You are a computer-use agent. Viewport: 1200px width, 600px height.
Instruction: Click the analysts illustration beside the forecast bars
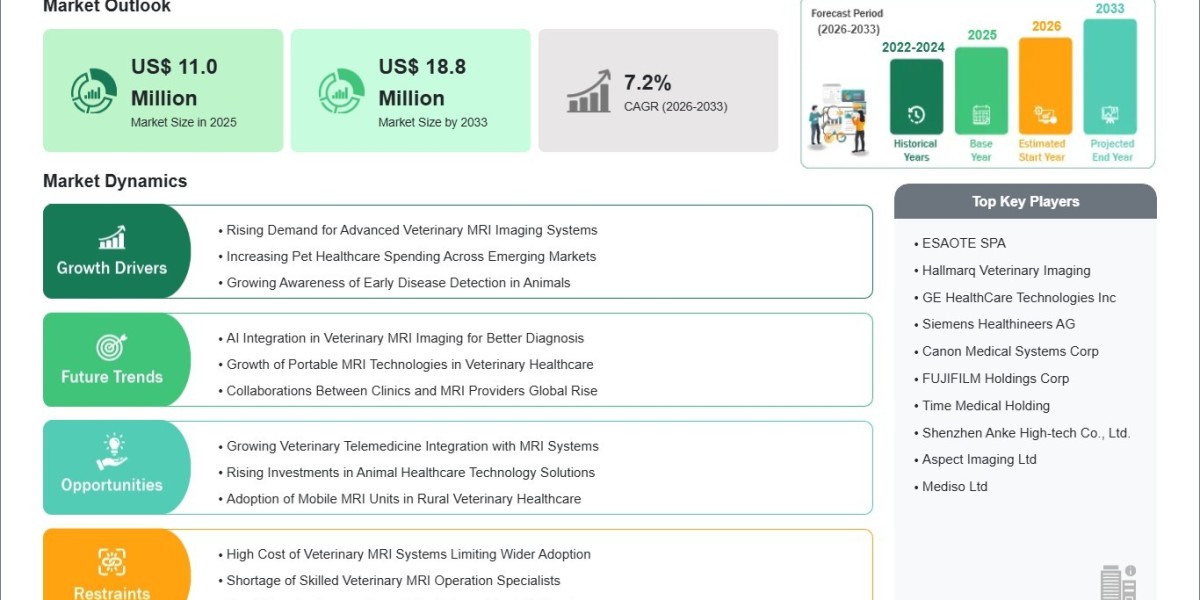[838, 118]
